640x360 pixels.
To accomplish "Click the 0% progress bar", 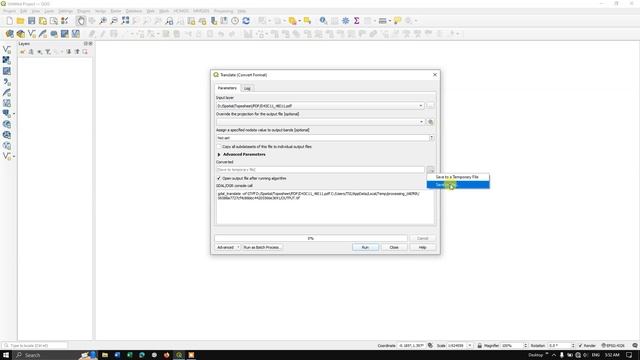I will tap(311, 238).
